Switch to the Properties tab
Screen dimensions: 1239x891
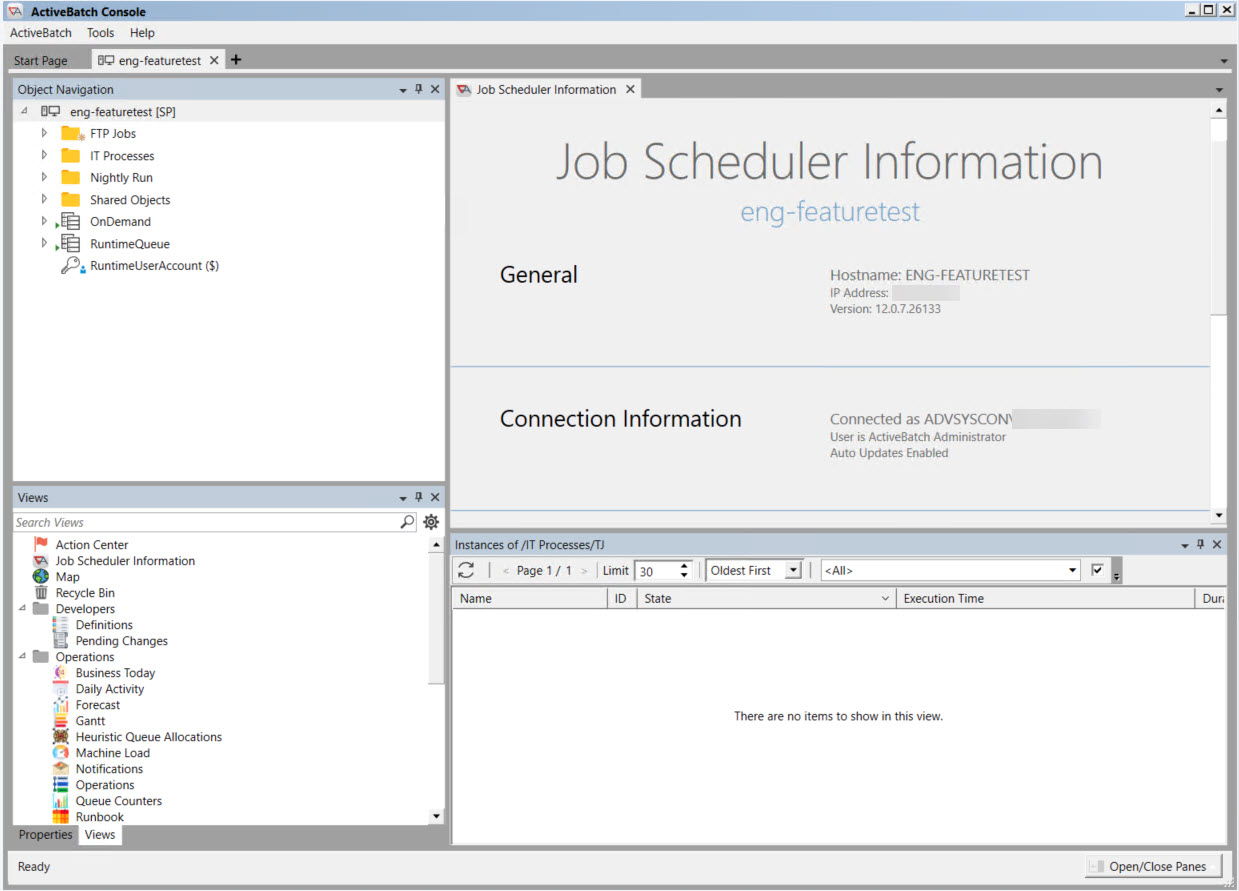[x=46, y=835]
